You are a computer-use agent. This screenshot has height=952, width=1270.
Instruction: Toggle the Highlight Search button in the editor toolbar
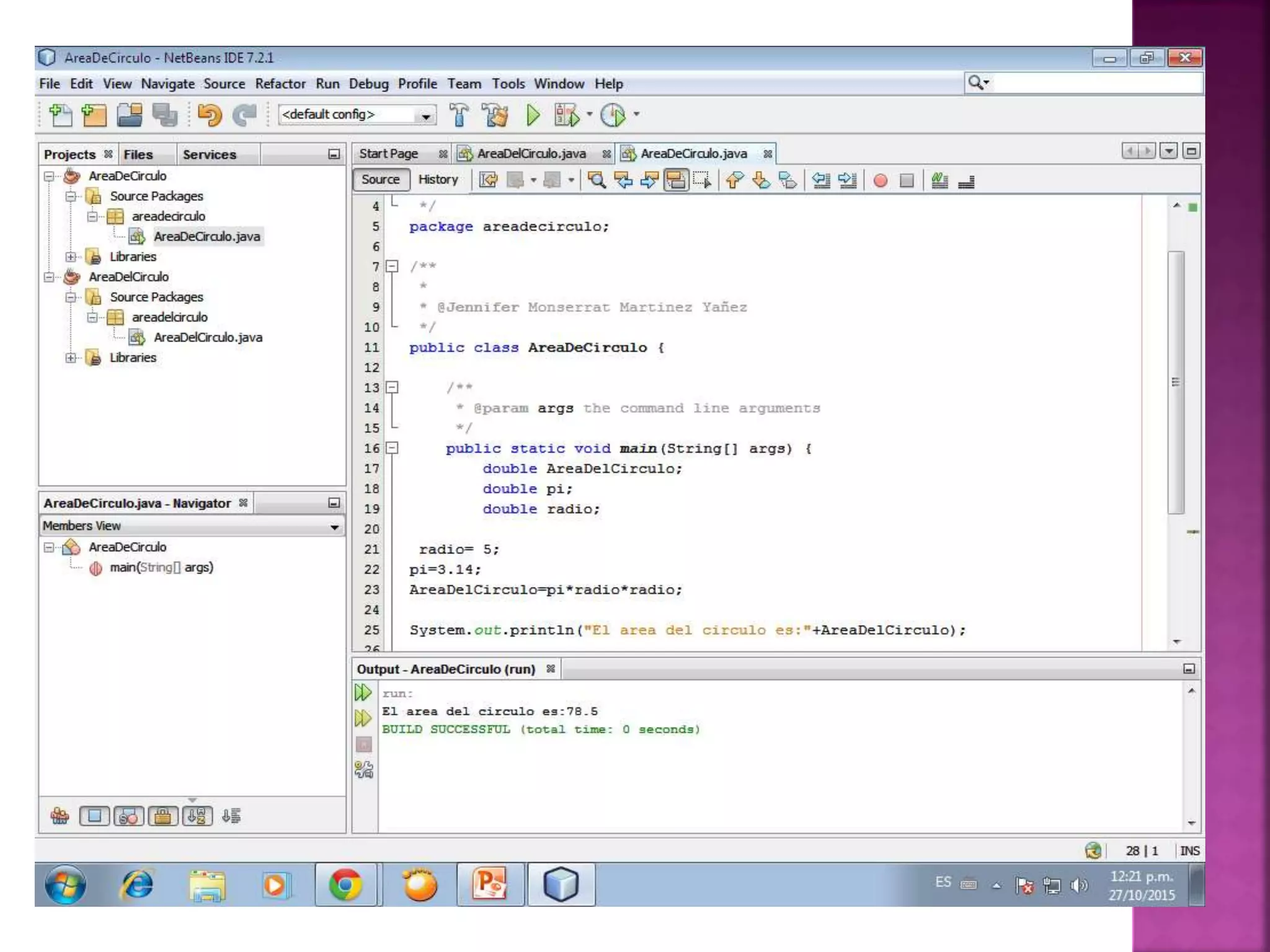click(x=676, y=181)
